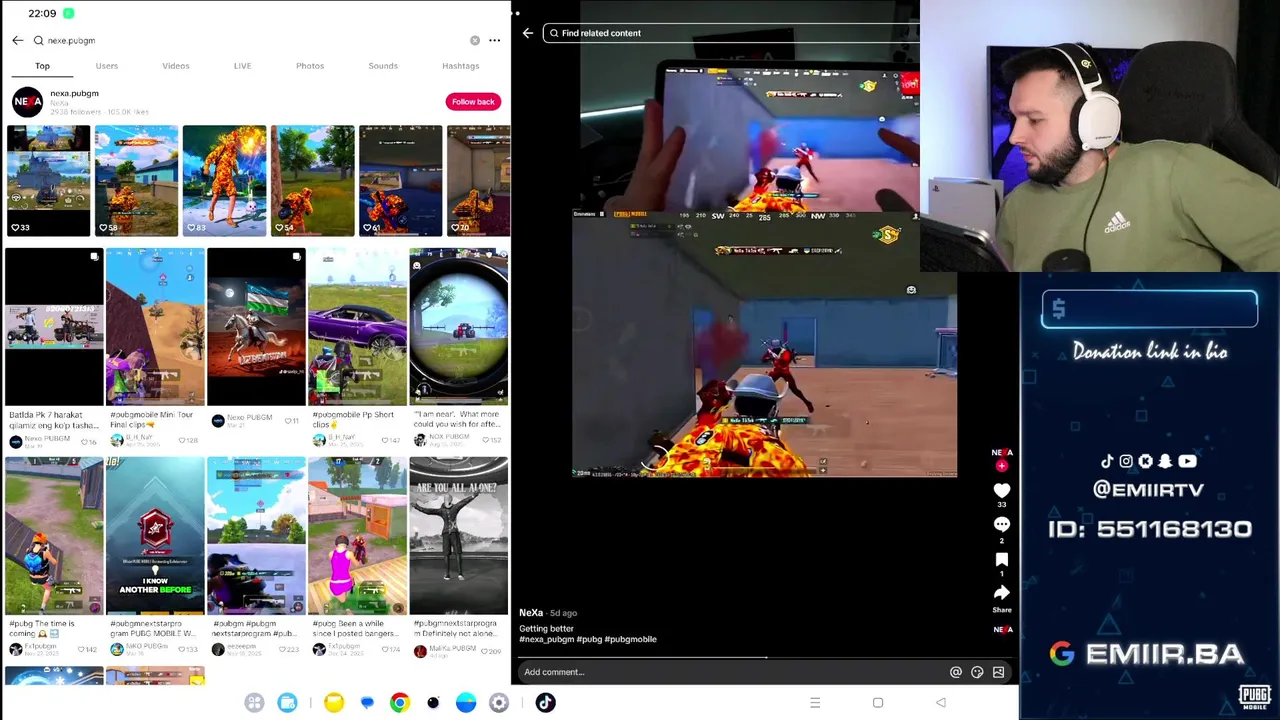Image resolution: width=1280 pixels, height=720 pixels.
Task: Tap the Home navigation button
Action: (x=878, y=703)
